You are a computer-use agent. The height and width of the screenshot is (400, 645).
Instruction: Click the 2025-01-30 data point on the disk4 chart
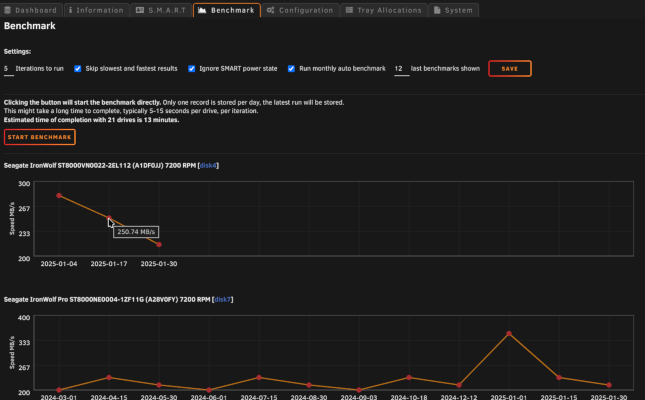click(159, 244)
